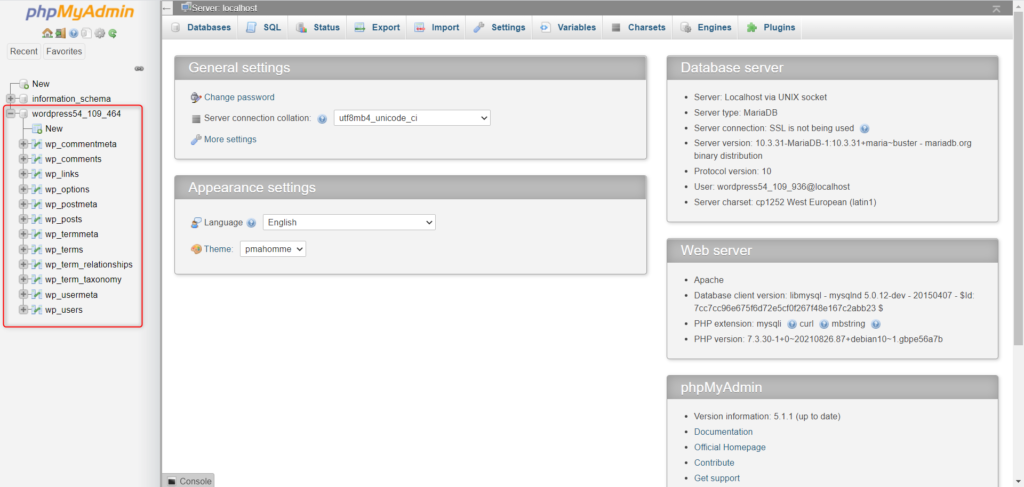1024x487 pixels.
Task: Click the new table icon under wordpress54_109_464
Action: point(37,129)
